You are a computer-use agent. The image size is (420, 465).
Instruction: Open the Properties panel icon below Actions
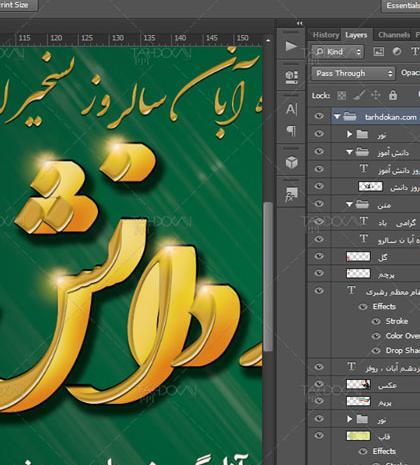click(x=291, y=76)
